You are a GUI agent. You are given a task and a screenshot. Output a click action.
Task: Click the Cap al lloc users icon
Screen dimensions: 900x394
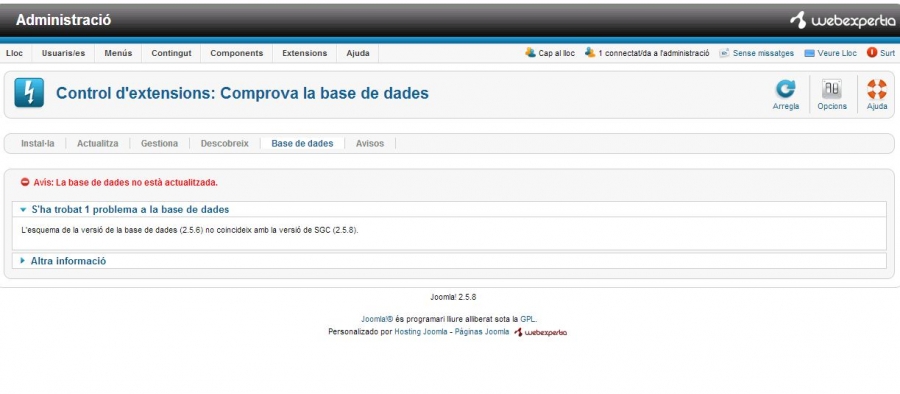[530, 52]
